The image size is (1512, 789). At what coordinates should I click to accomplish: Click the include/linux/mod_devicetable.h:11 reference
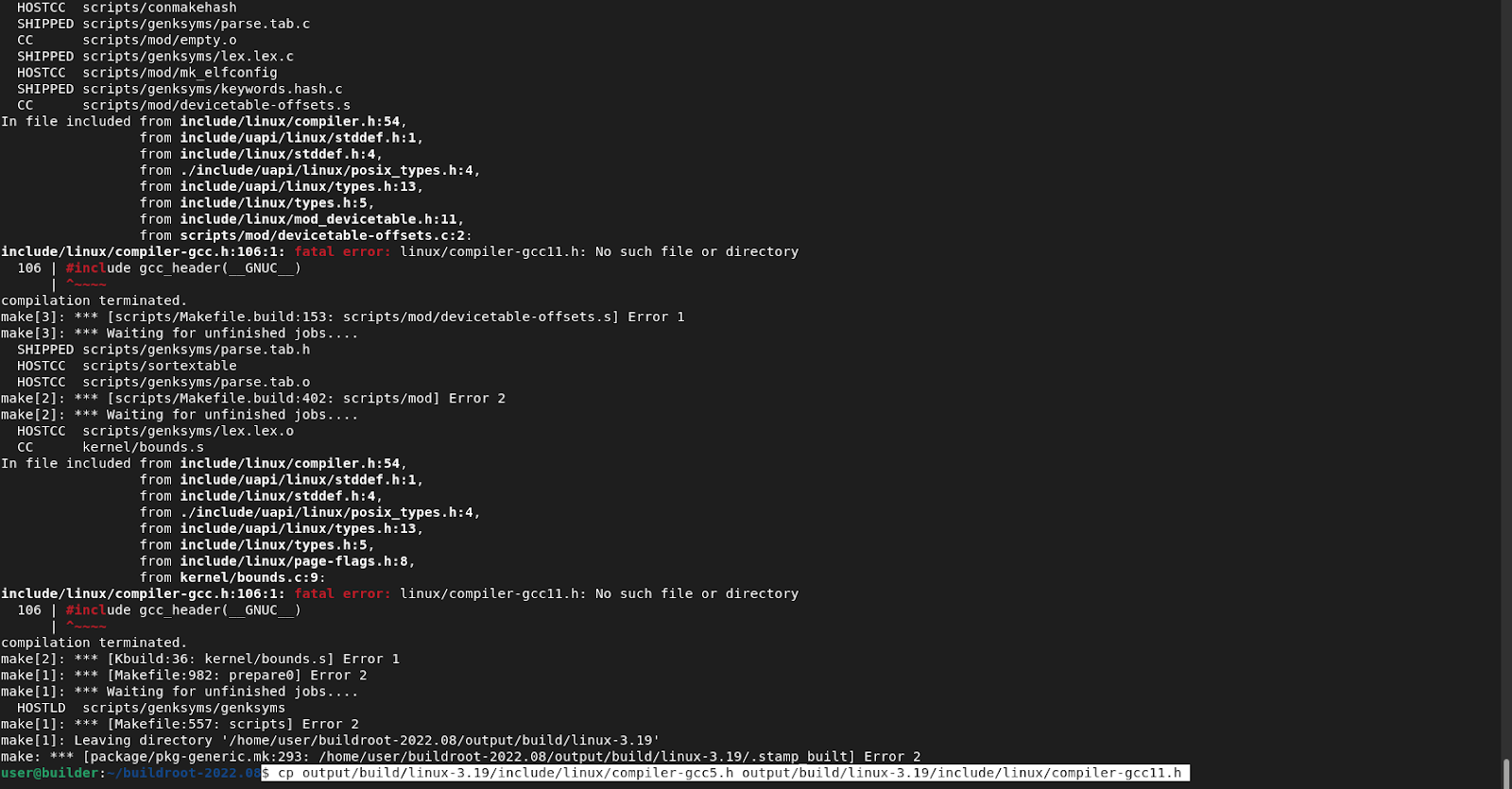pos(320,219)
